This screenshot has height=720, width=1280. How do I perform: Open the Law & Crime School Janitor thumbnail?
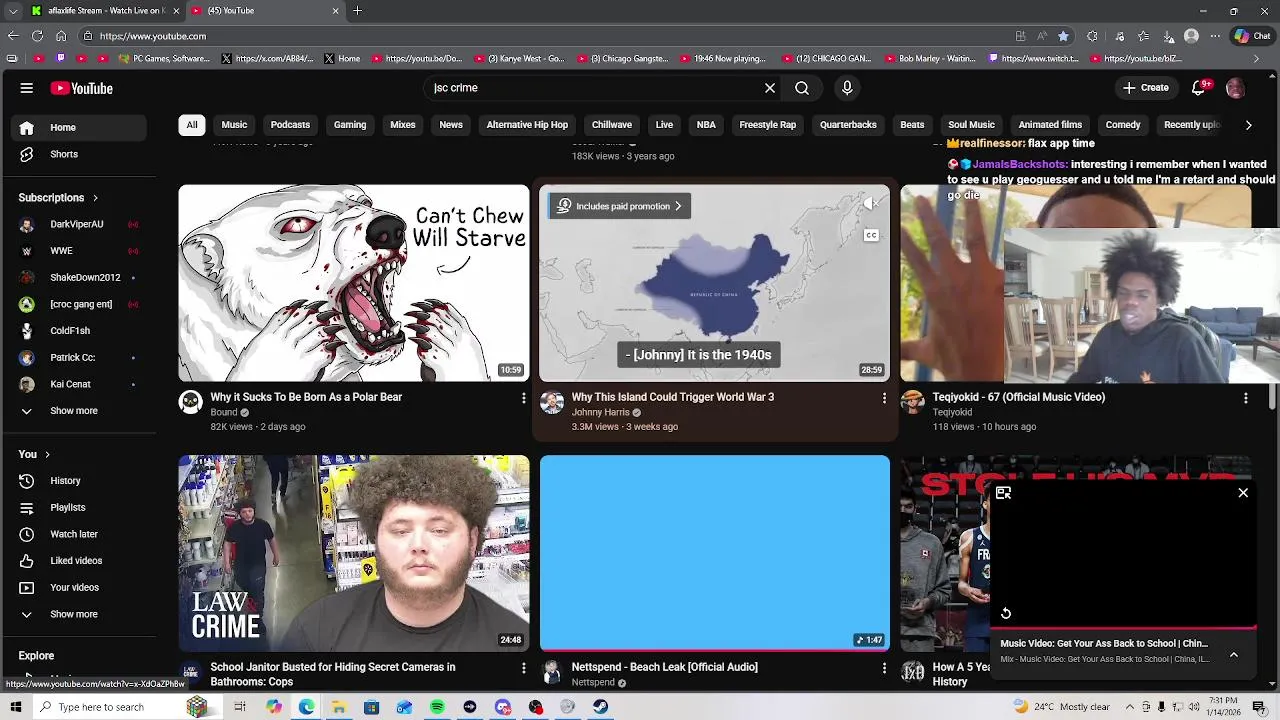pos(354,553)
